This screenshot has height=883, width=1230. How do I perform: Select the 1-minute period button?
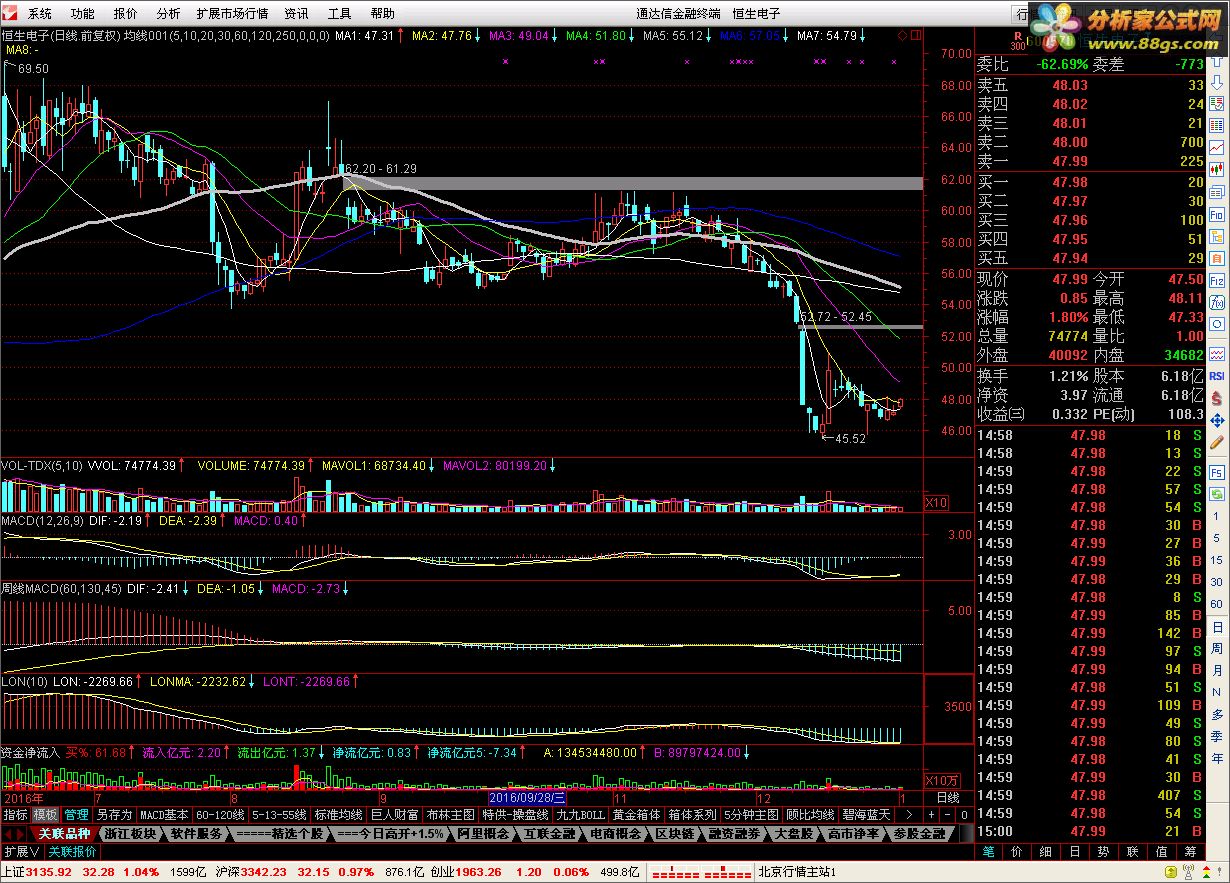[1216, 516]
